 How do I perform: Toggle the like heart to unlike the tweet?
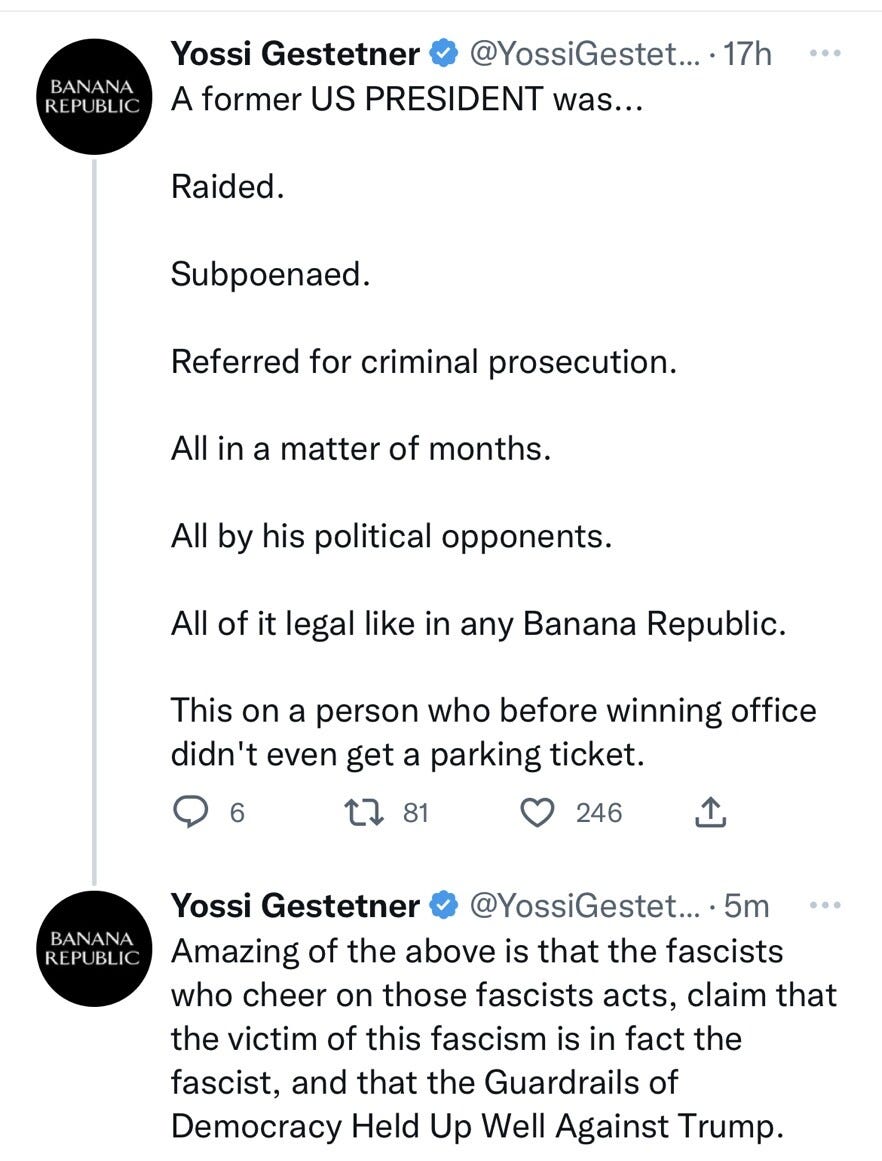tap(536, 812)
